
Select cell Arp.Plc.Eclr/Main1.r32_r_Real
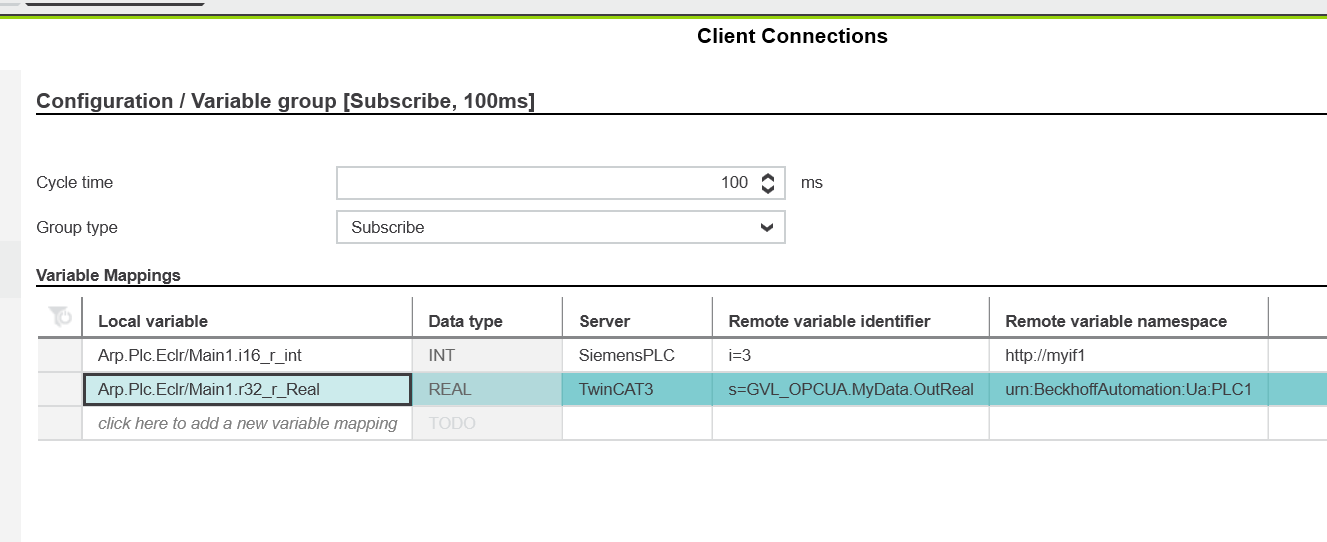(x=247, y=389)
